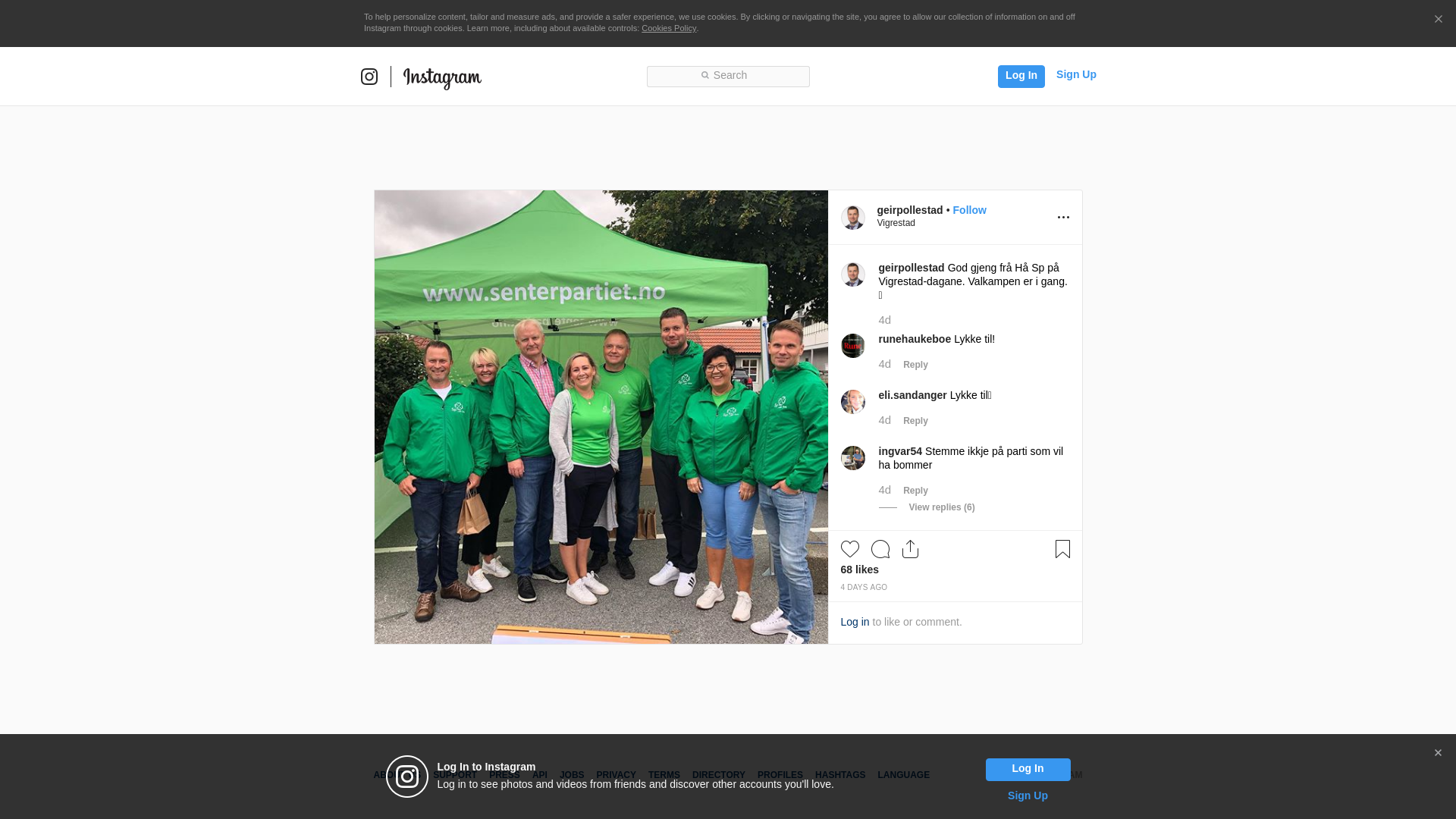Open the DIRECTORY footer link
Viewport: 1456px width, 819px height.
pyautogui.click(x=719, y=775)
